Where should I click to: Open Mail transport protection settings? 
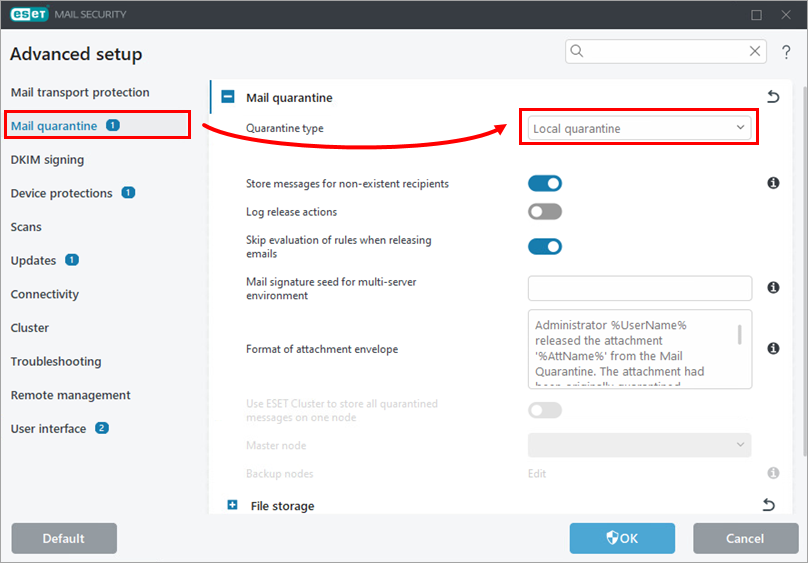point(80,92)
